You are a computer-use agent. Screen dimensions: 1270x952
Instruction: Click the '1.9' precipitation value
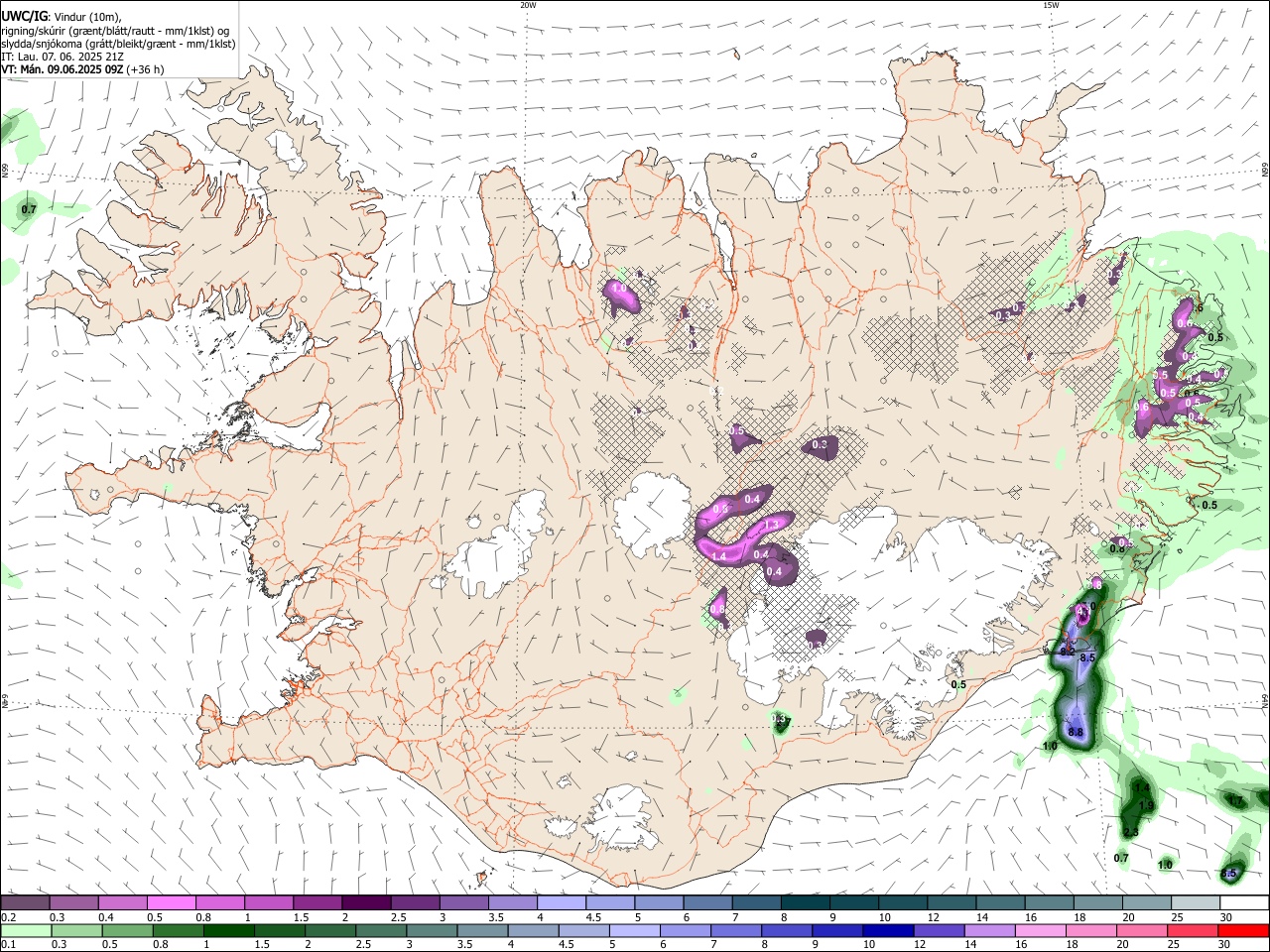click(1147, 804)
